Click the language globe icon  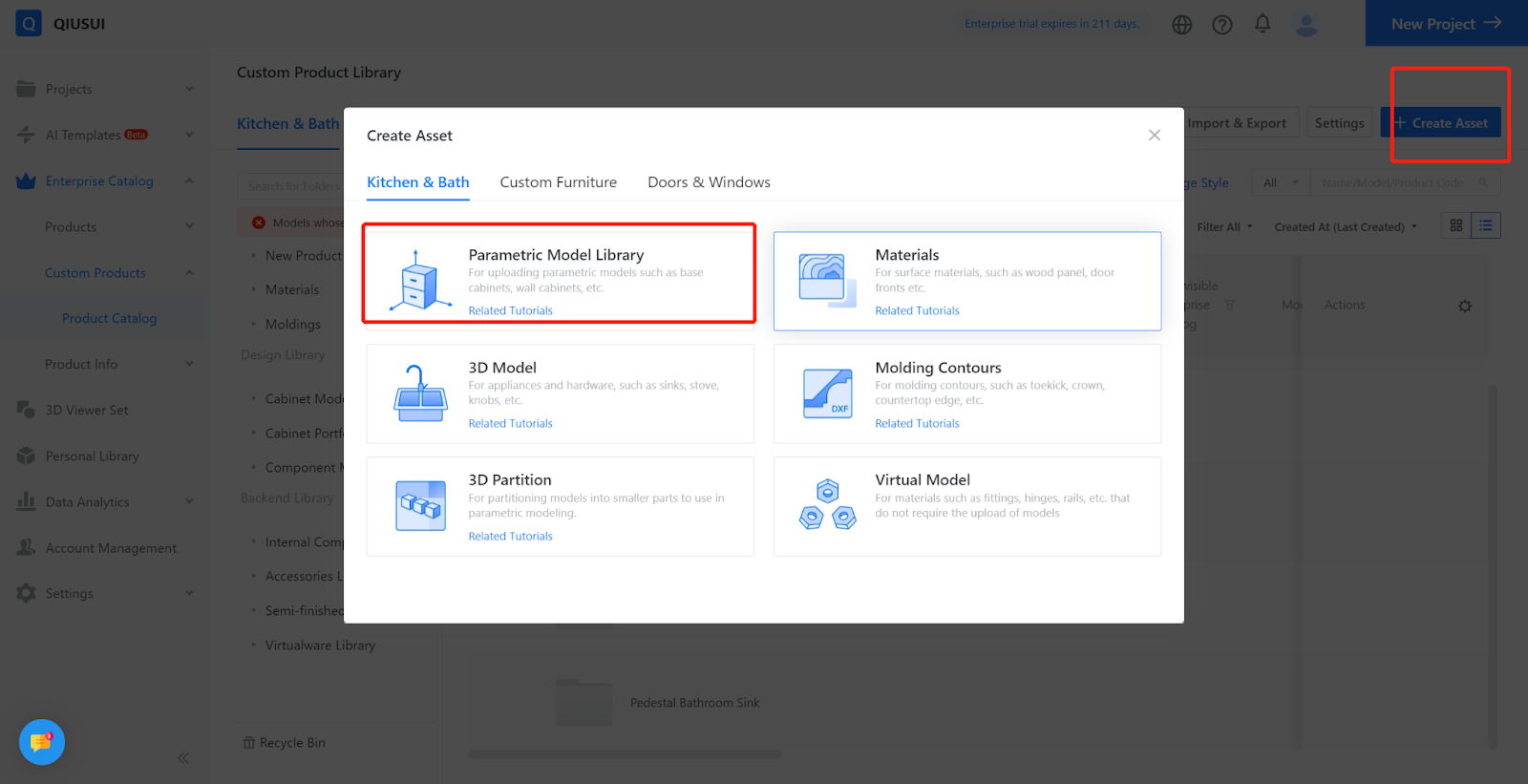point(1181,25)
